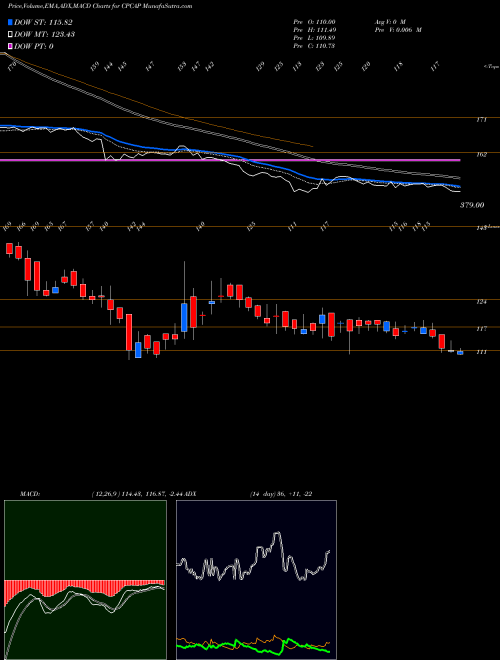The width and height of the screenshot is (500, 660).
Task: Click the blue DOW ST legend swatch
Action: 10,22
